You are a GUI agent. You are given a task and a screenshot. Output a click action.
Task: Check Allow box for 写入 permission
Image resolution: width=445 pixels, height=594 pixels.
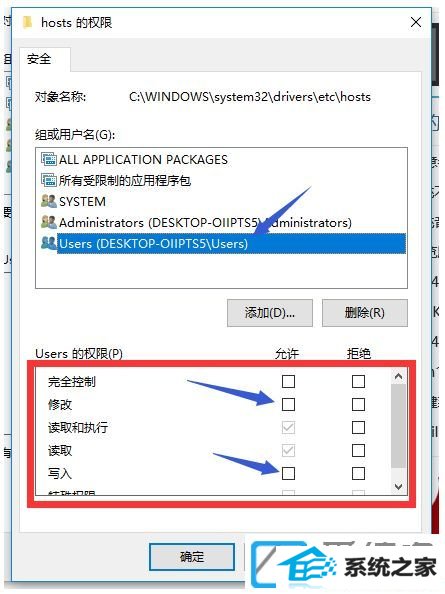(x=288, y=474)
